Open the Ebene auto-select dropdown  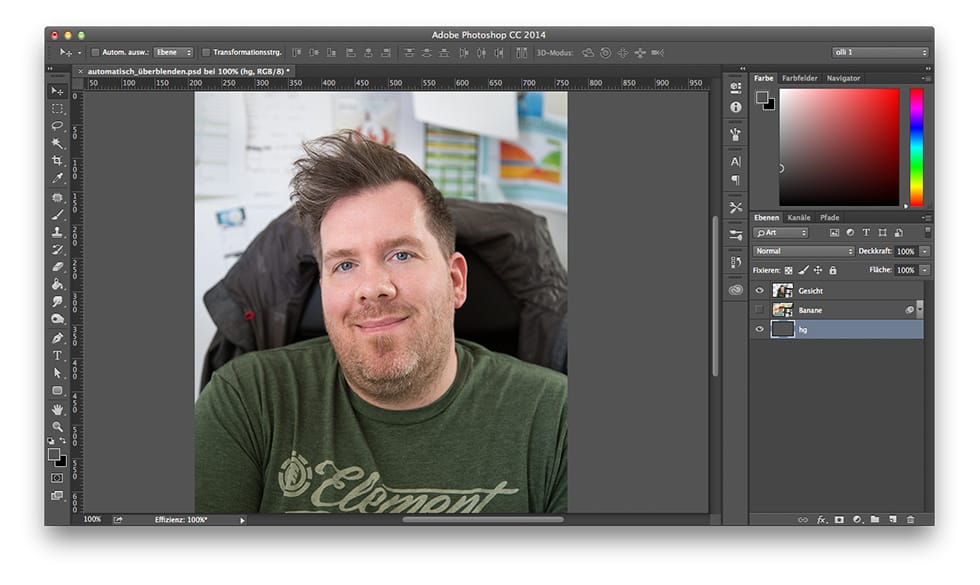pyautogui.click(x=174, y=52)
